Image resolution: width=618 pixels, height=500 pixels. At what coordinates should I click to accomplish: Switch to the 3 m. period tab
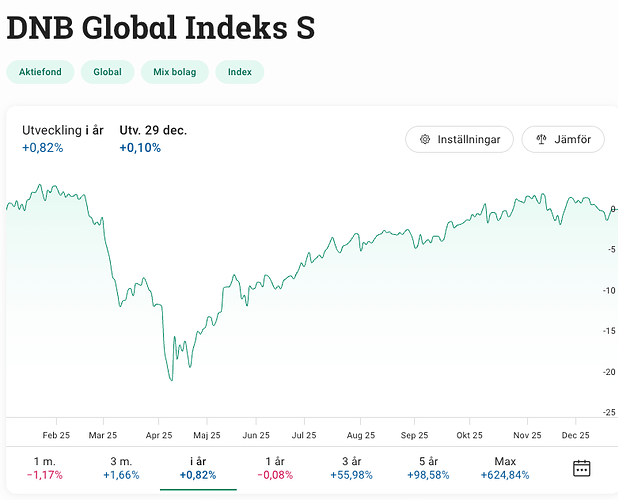click(123, 467)
